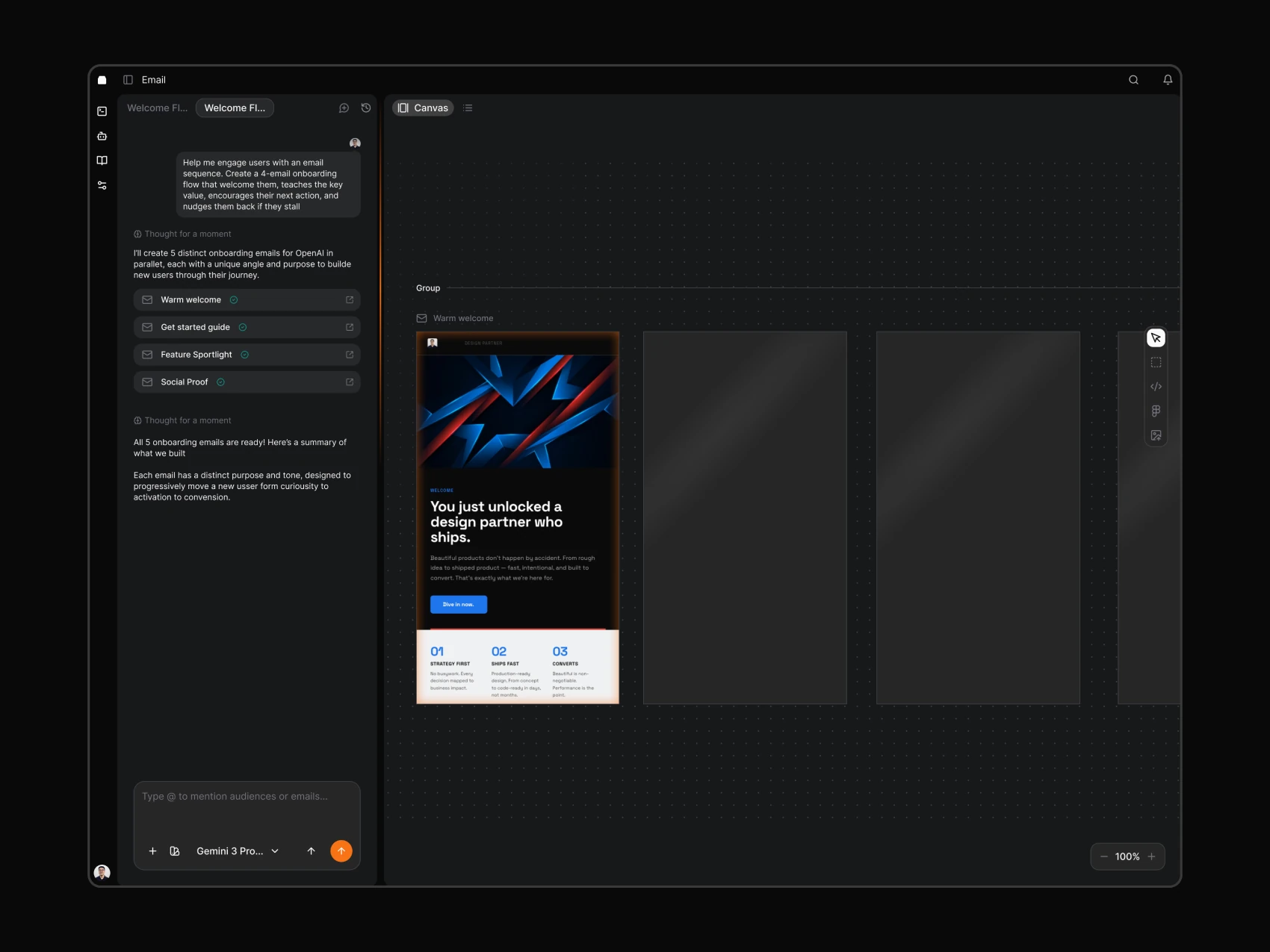
Task: Open the terminal icon in left sidebar
Action: [x=102, y=111]
